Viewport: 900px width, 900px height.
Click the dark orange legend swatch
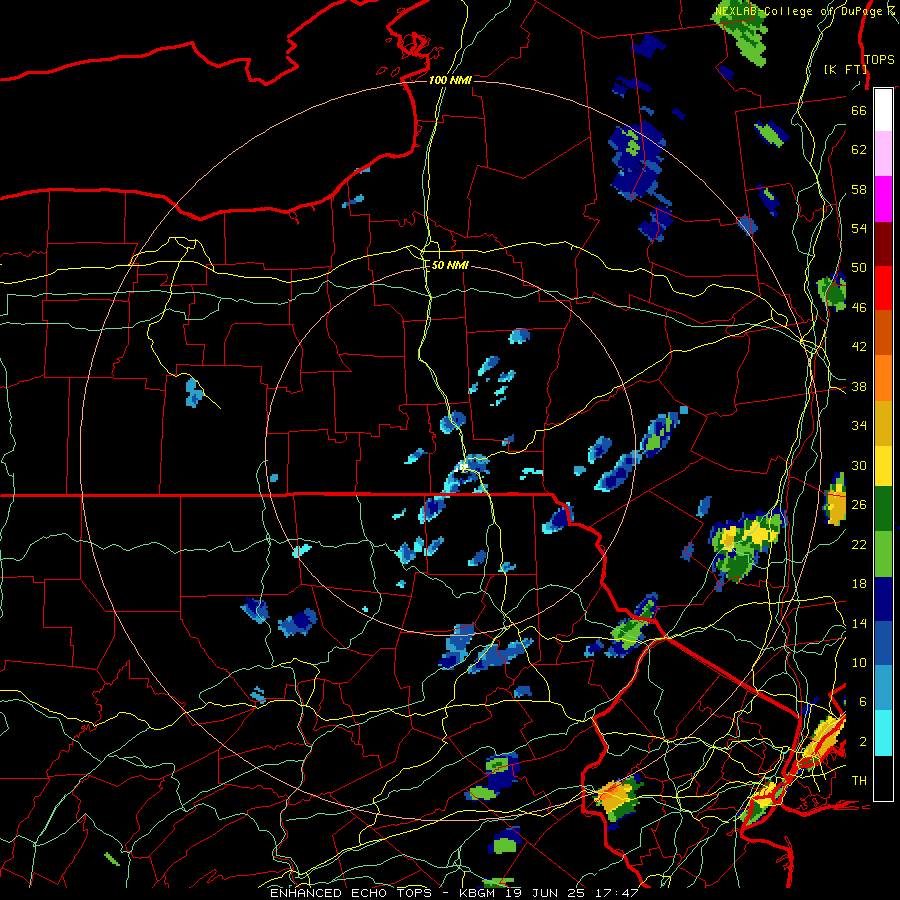point(883,333)
